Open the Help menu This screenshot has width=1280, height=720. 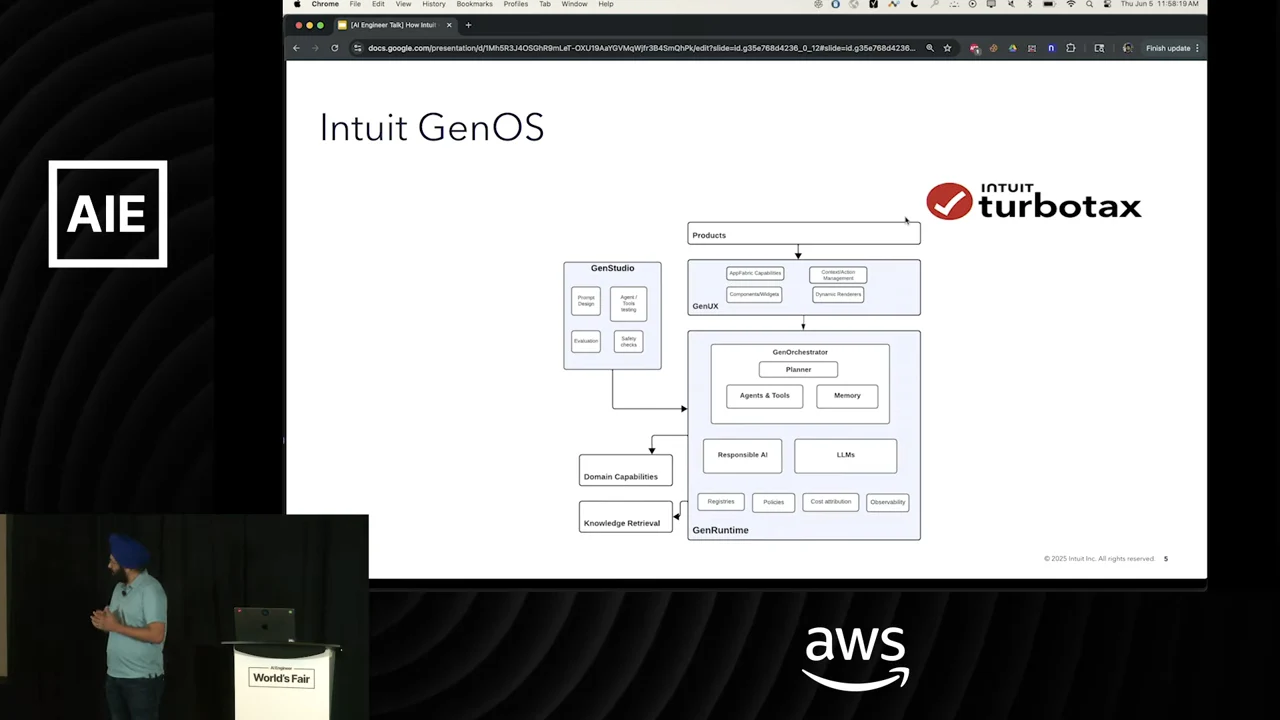click(x=606, y=4)
